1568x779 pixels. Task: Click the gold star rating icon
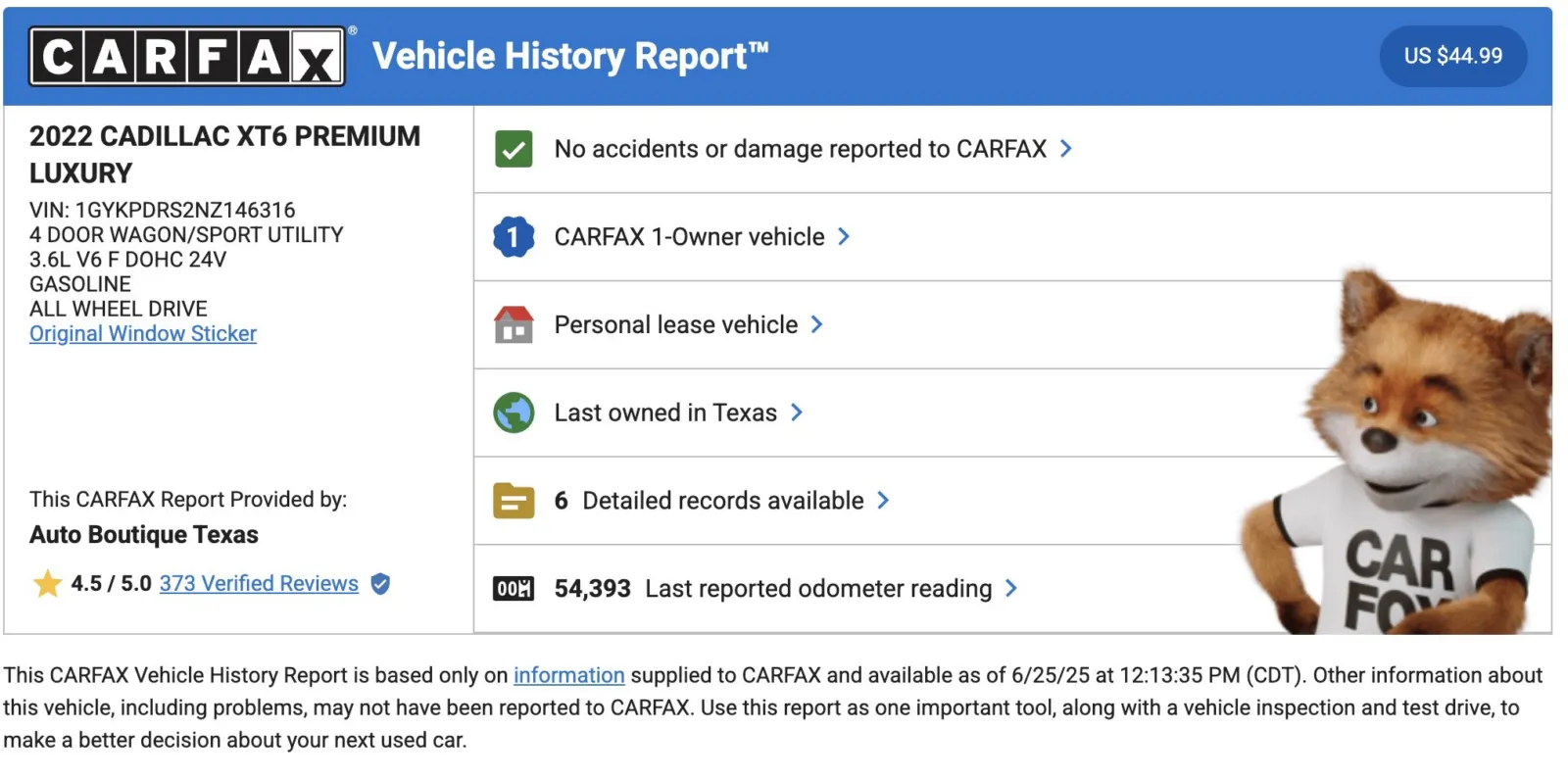click(47, 584)
